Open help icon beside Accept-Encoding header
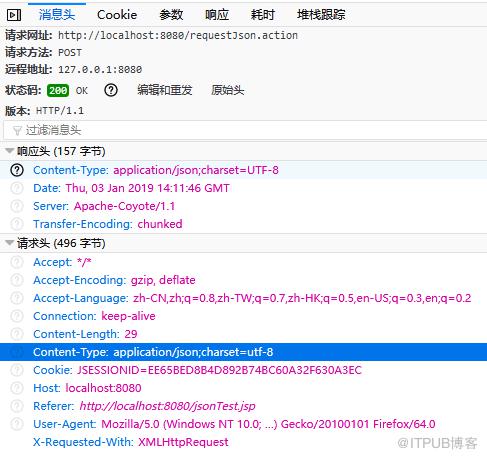This screenshot has height=458, width=487. (x=17, y=280)
